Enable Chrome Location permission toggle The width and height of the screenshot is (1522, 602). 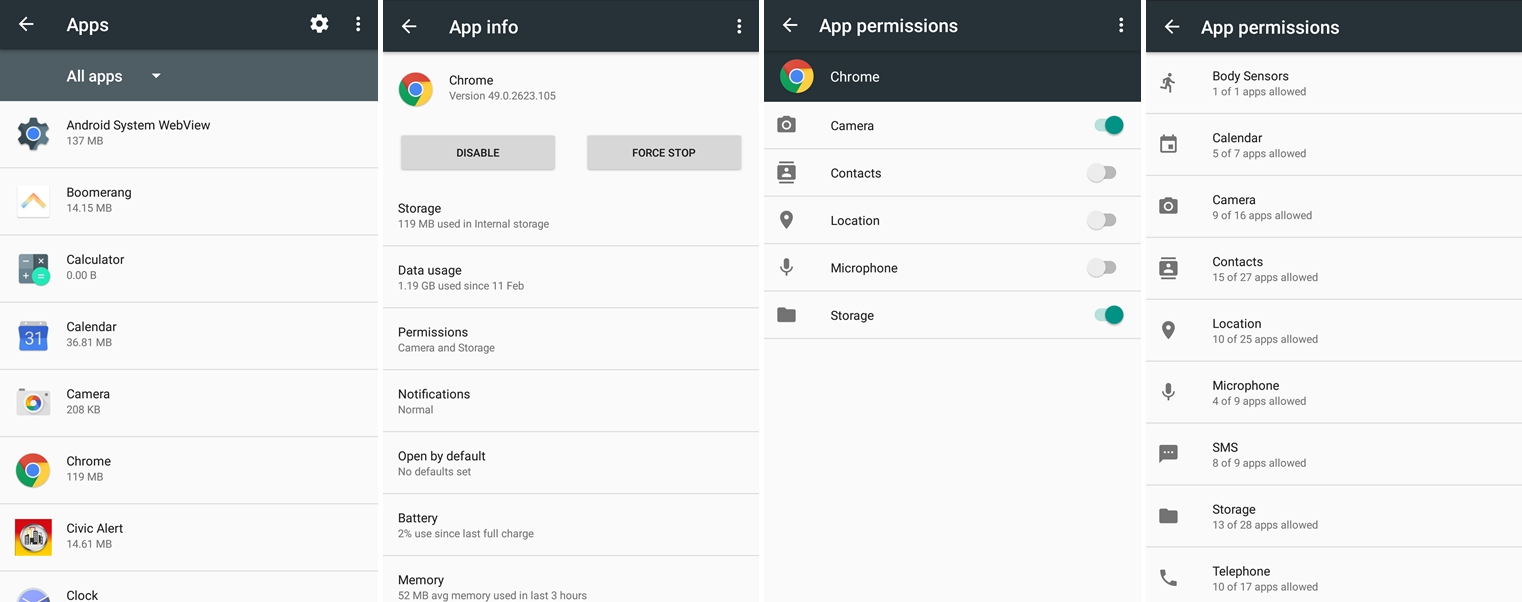[x=1101, y=220]
